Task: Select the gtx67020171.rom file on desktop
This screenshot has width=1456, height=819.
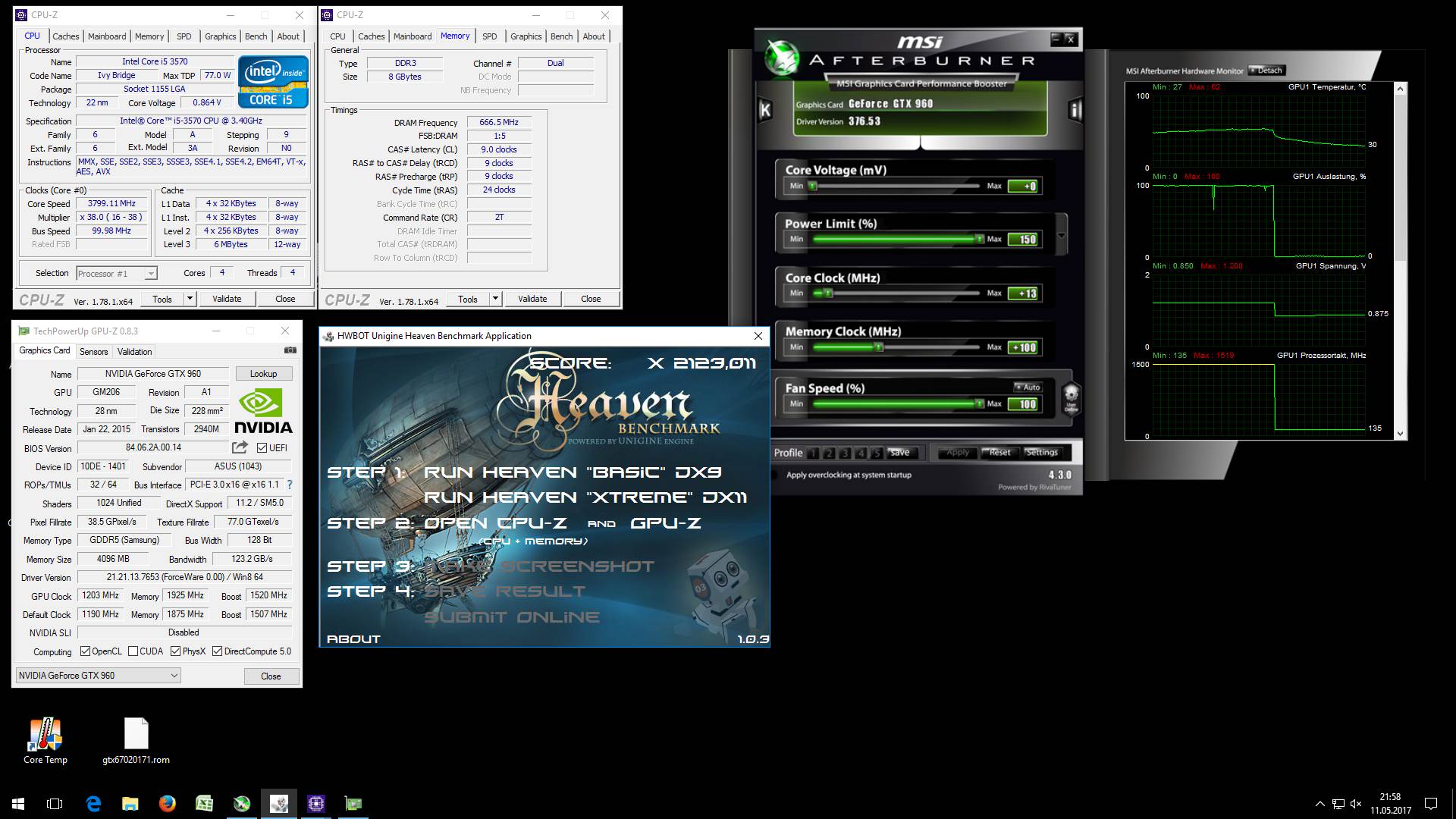Action: point(136,741)
